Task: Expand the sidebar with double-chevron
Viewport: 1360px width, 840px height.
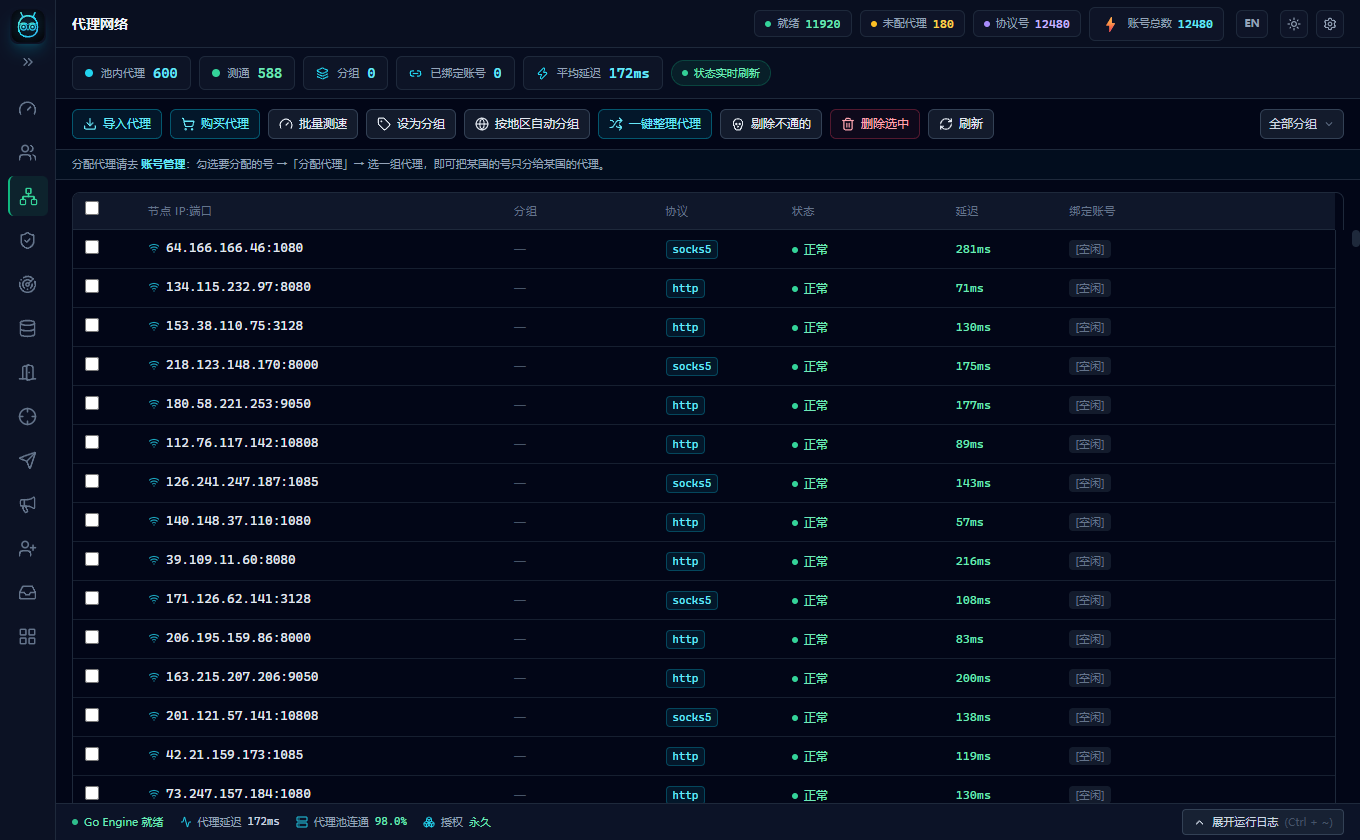Action: point(28,62)
